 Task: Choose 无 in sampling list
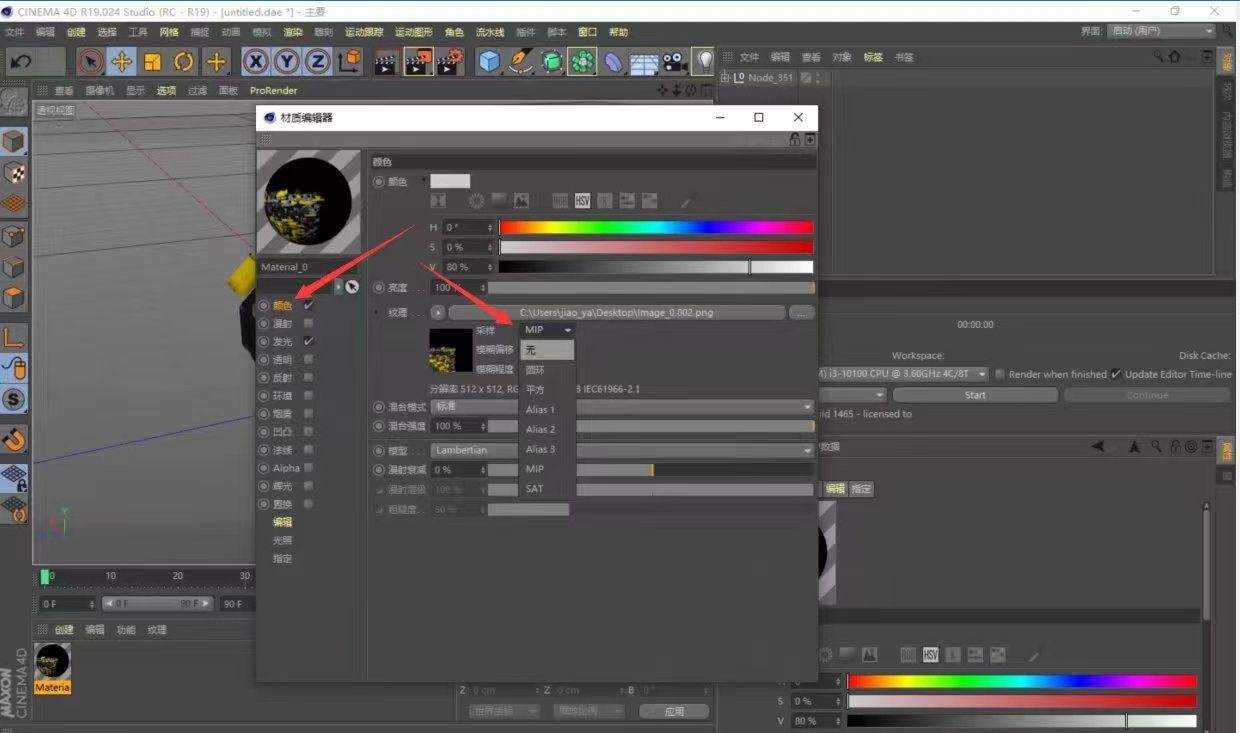click(x=547, y=350)
